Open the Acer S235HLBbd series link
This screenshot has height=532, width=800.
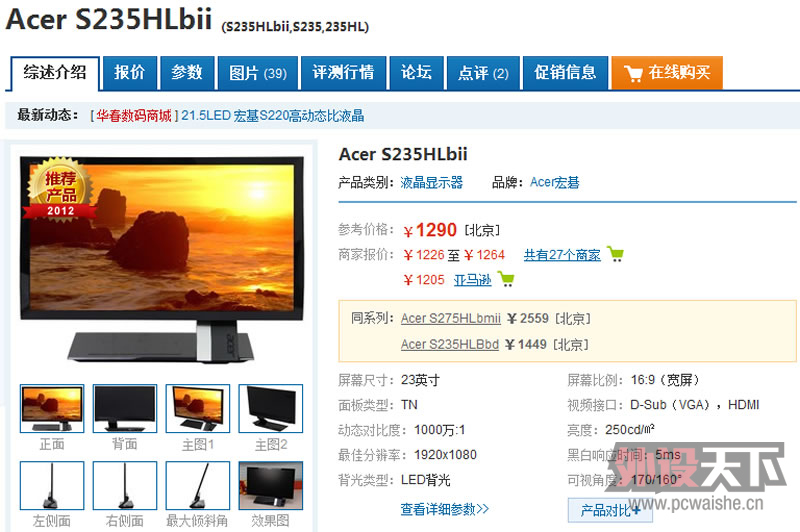(x=449, y=344)
